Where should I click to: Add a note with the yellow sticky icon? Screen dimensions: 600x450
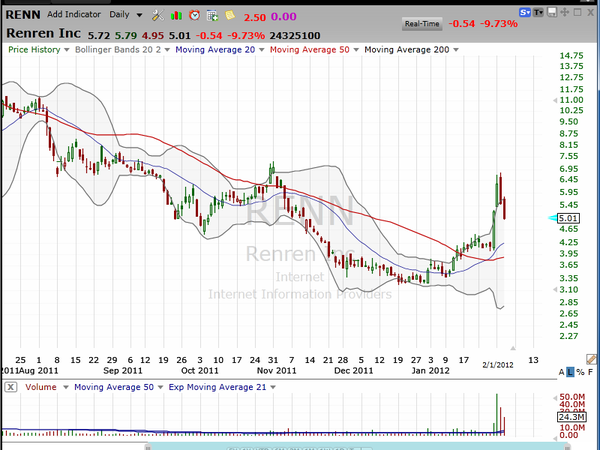tap(230, 15)
